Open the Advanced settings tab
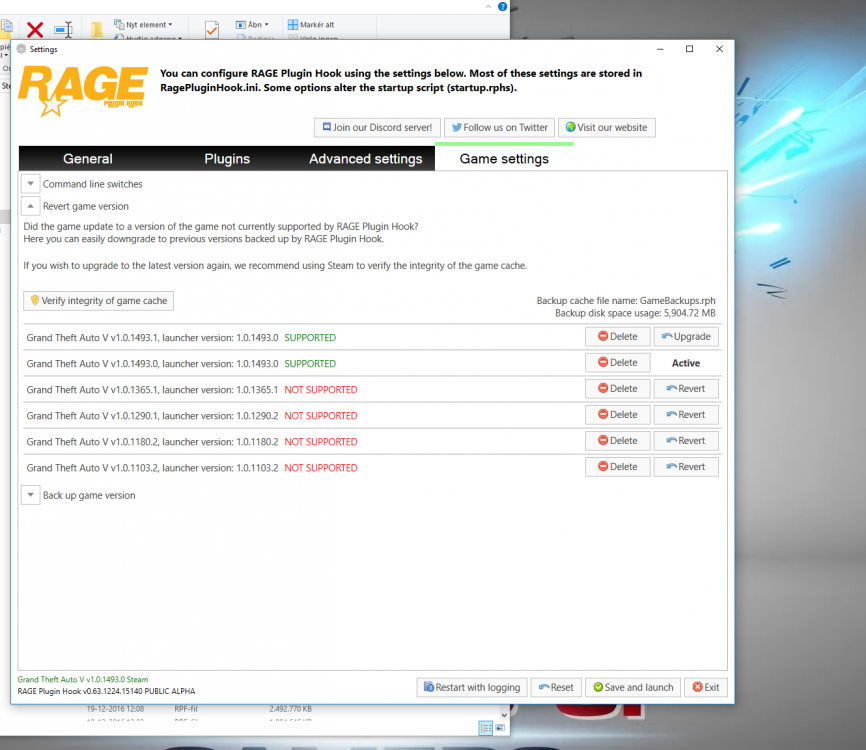866x750 pixels. pos(366,159)
